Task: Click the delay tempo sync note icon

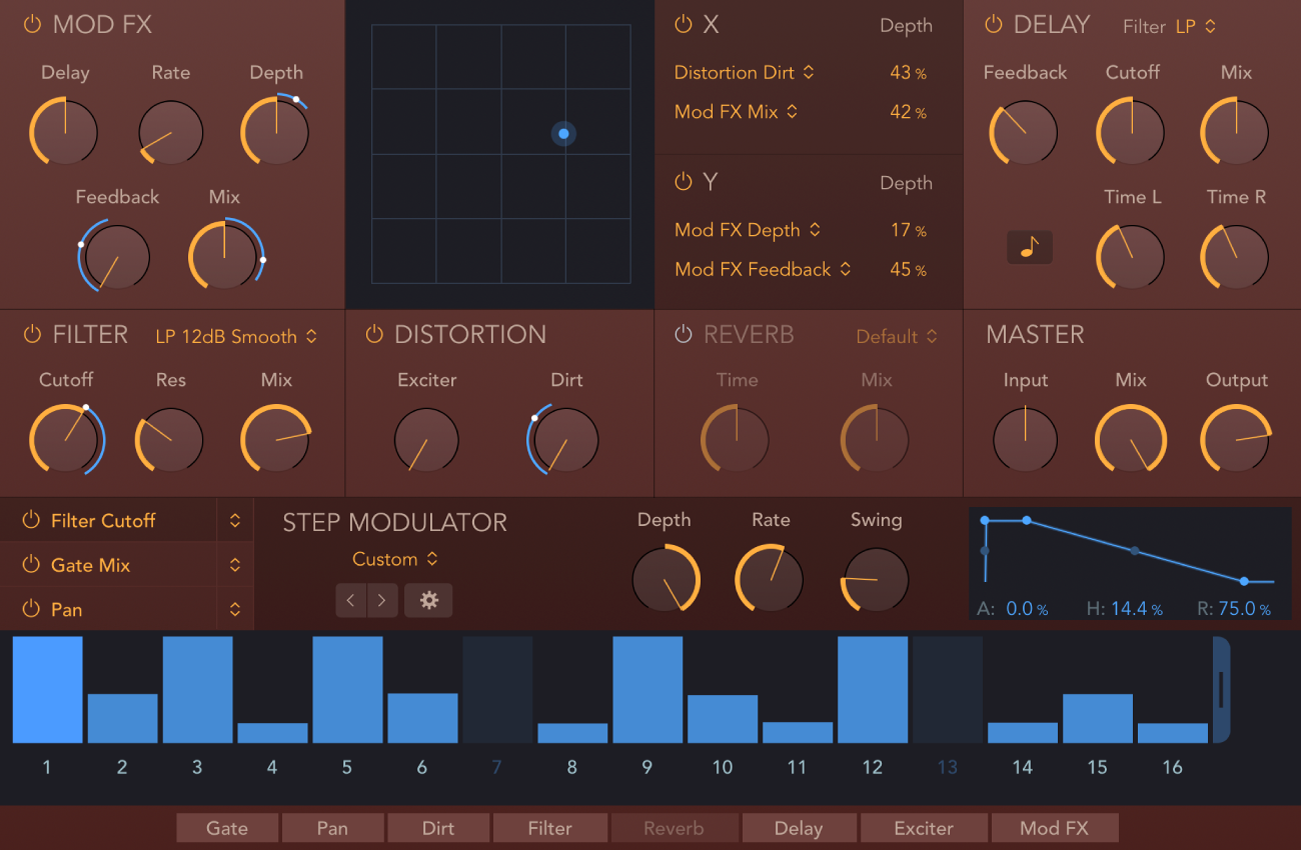Action: (1029, 247)
